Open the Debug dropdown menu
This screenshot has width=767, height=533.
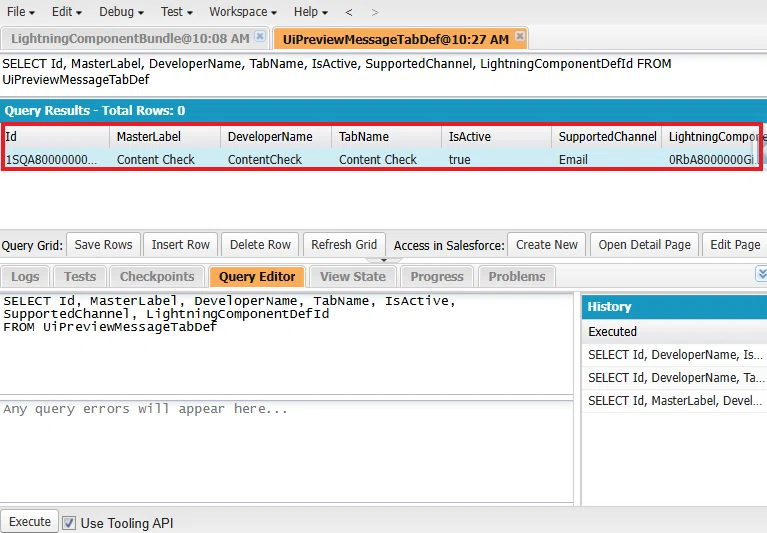click(121, 12)
